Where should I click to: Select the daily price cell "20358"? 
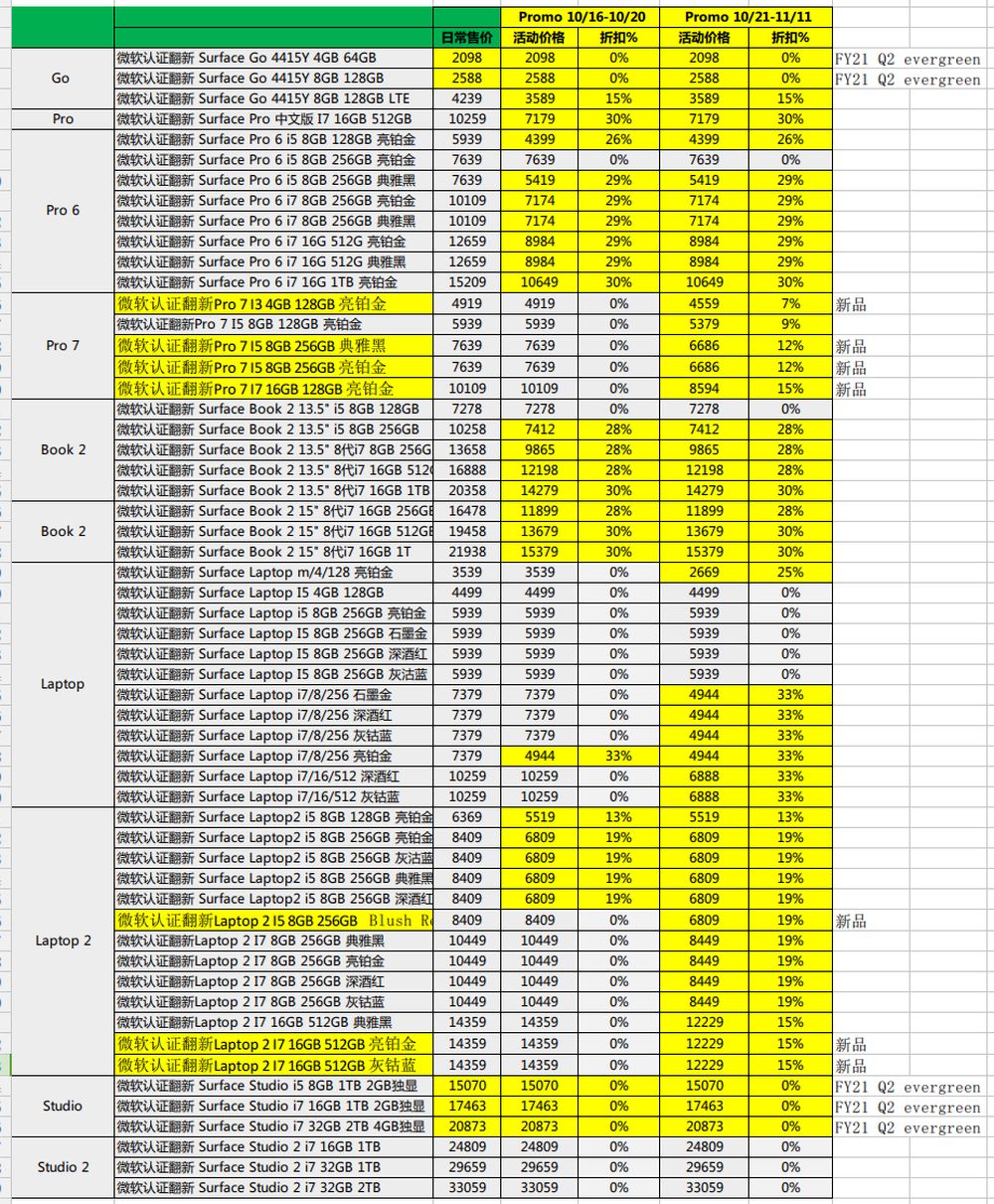click(x=466, y=490)
